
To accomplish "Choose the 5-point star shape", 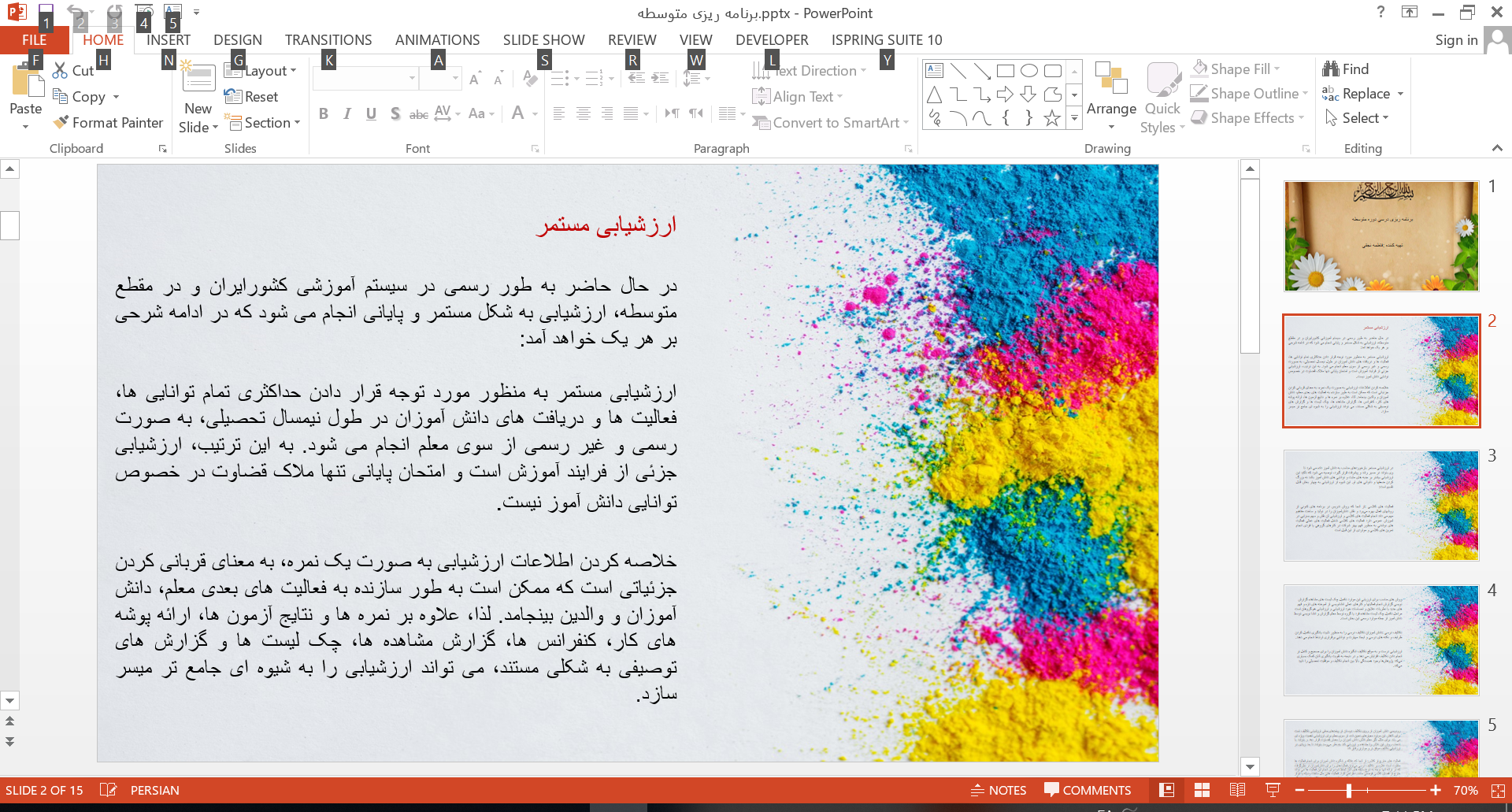I will (x=1052, y=118).
